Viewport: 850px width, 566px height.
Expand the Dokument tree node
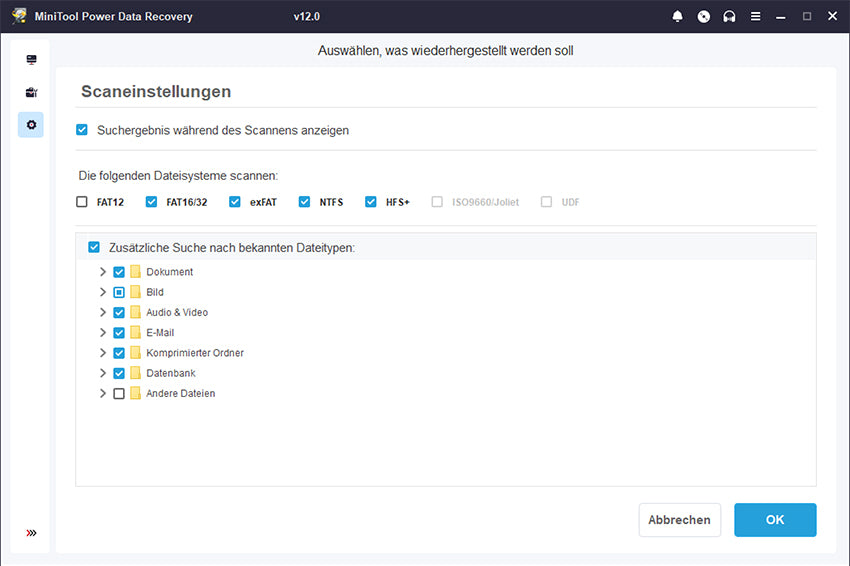click(102, 272)
